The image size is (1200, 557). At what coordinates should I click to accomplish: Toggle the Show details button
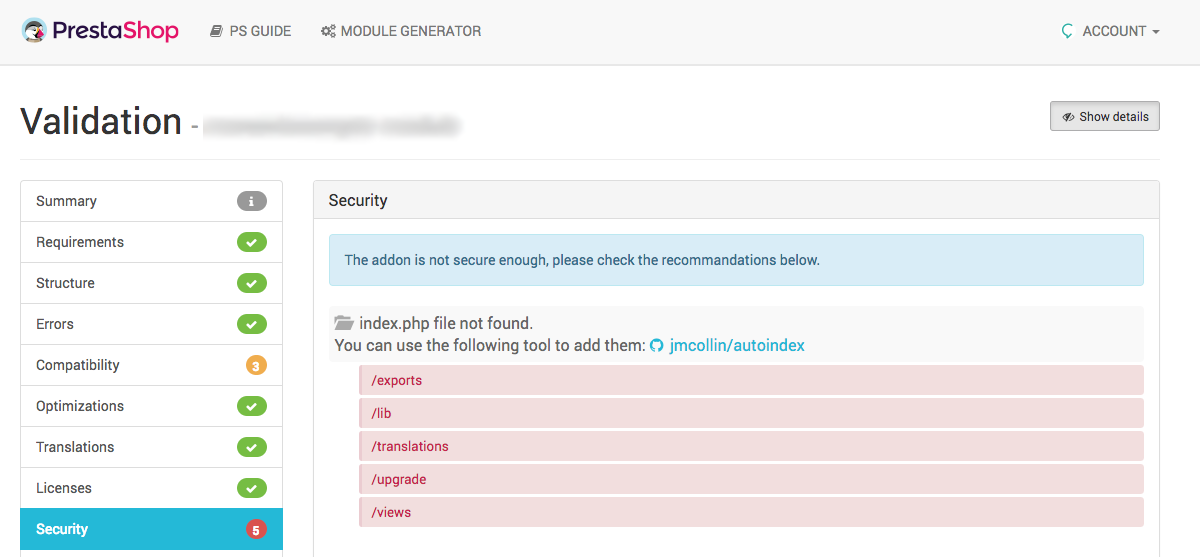1104,116
